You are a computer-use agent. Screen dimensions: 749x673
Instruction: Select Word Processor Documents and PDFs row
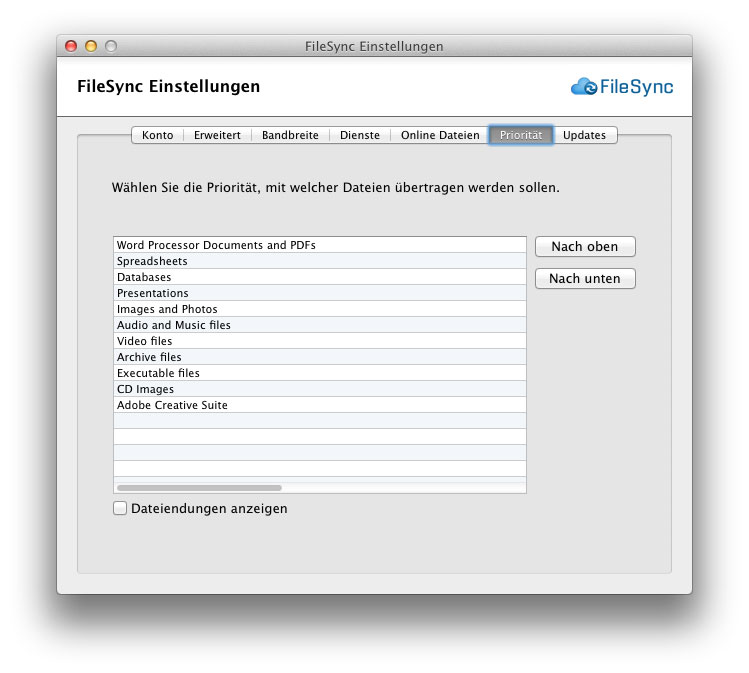[320, 245]
